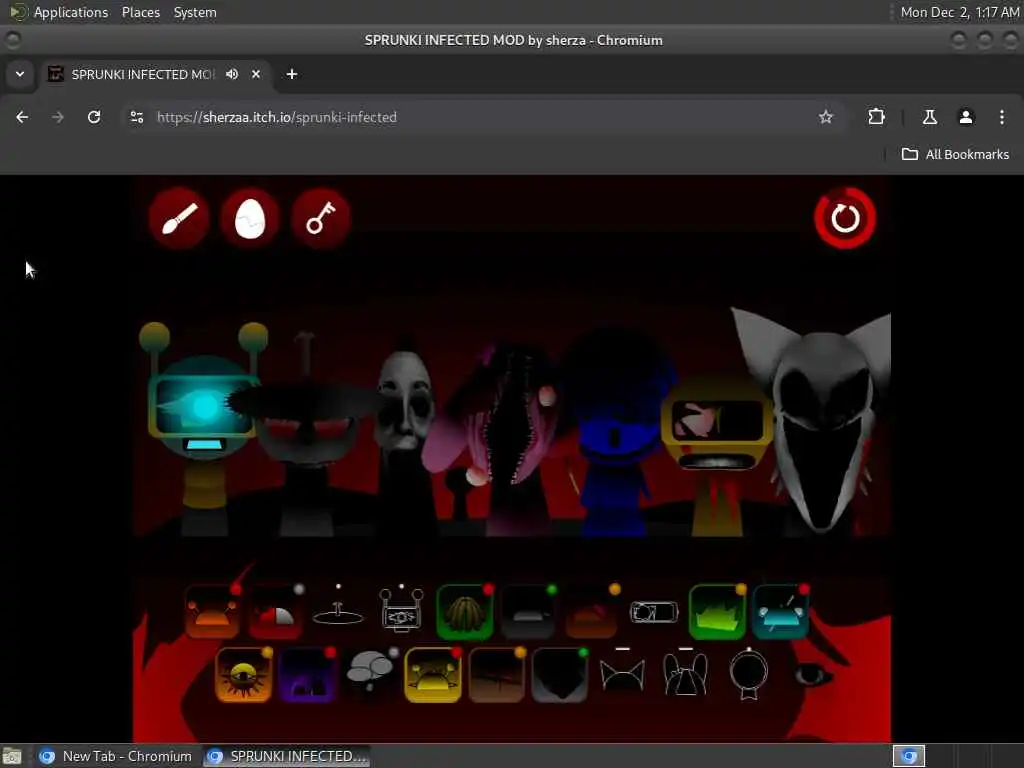Click the red circular reset button
Viewport: 1024px width, 768px height.
click(845, 218)
